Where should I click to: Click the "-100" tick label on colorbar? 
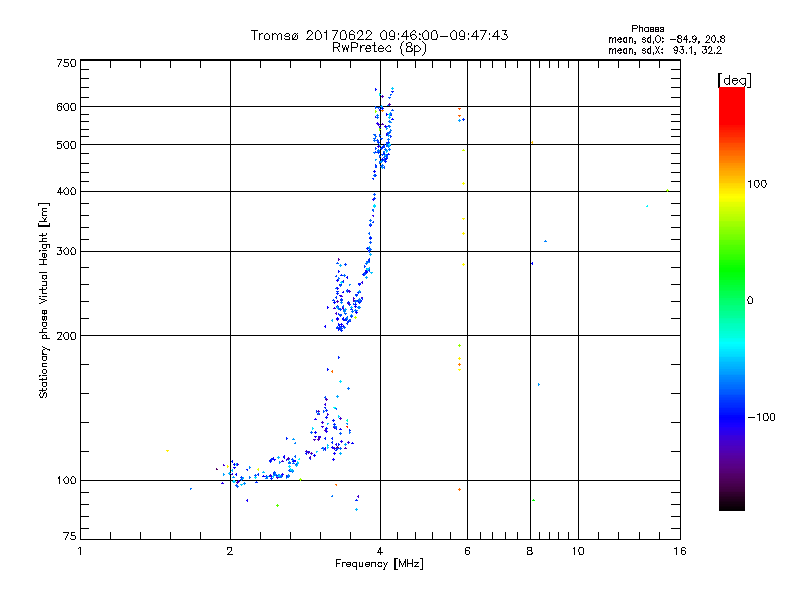point(760,417)
